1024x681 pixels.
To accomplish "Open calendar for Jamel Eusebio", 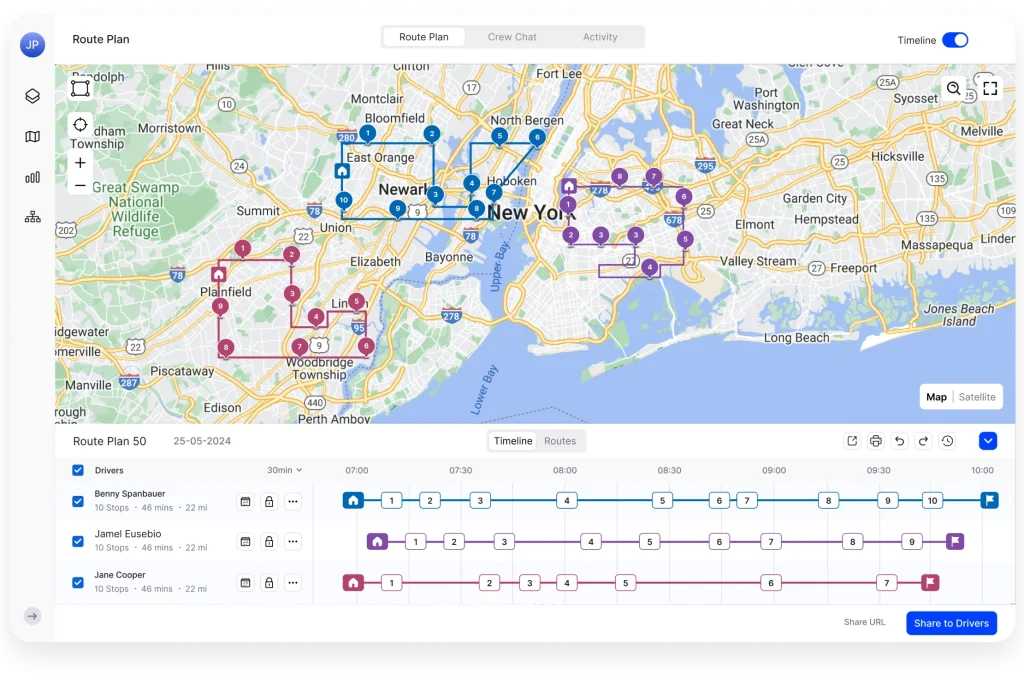I will (246, 541).
